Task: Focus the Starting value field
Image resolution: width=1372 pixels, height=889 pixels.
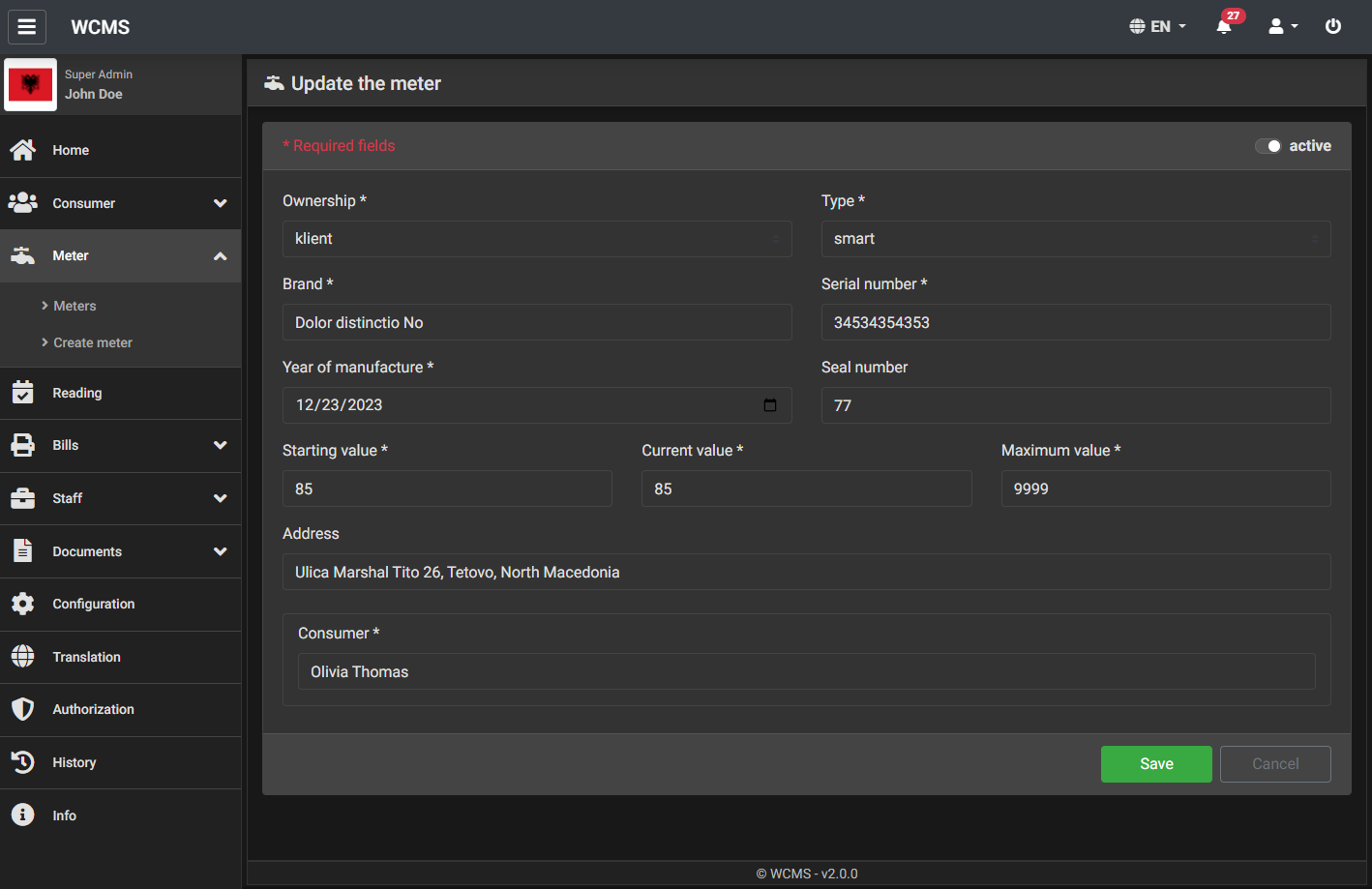Action: 447,489
